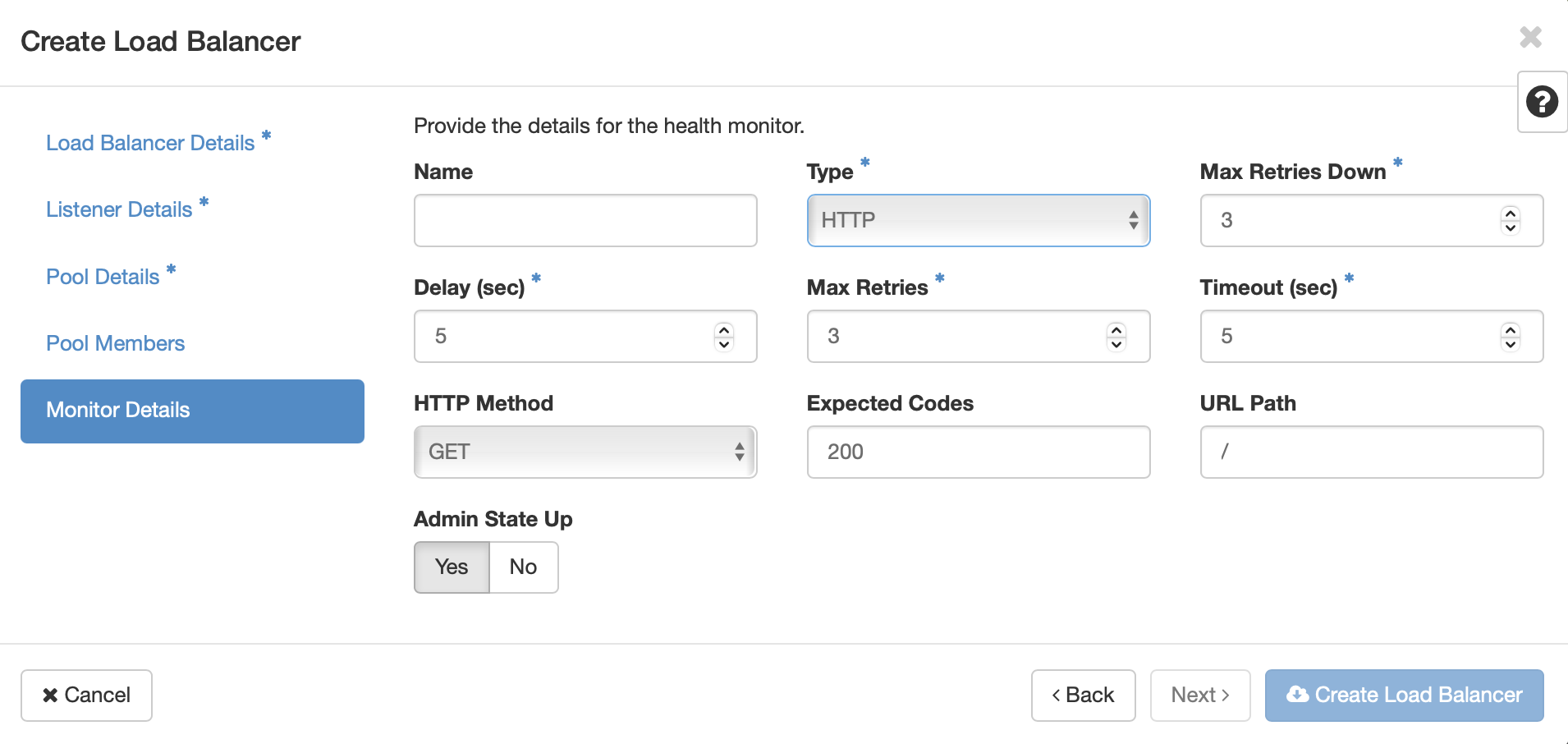Focus the Name input field
This screenshot has height=744, width=1568.
(x=585, y=220)
